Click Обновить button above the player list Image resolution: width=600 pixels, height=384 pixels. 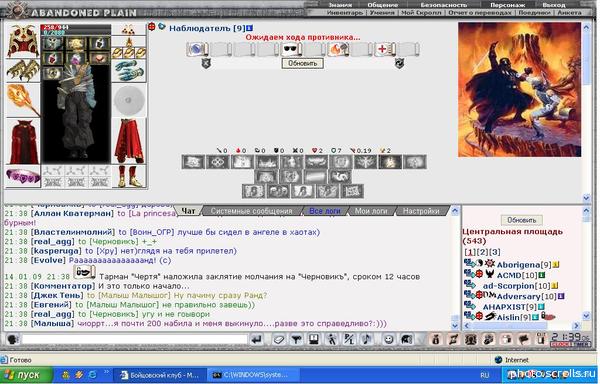pyautogui.click(x=521, y=220)
